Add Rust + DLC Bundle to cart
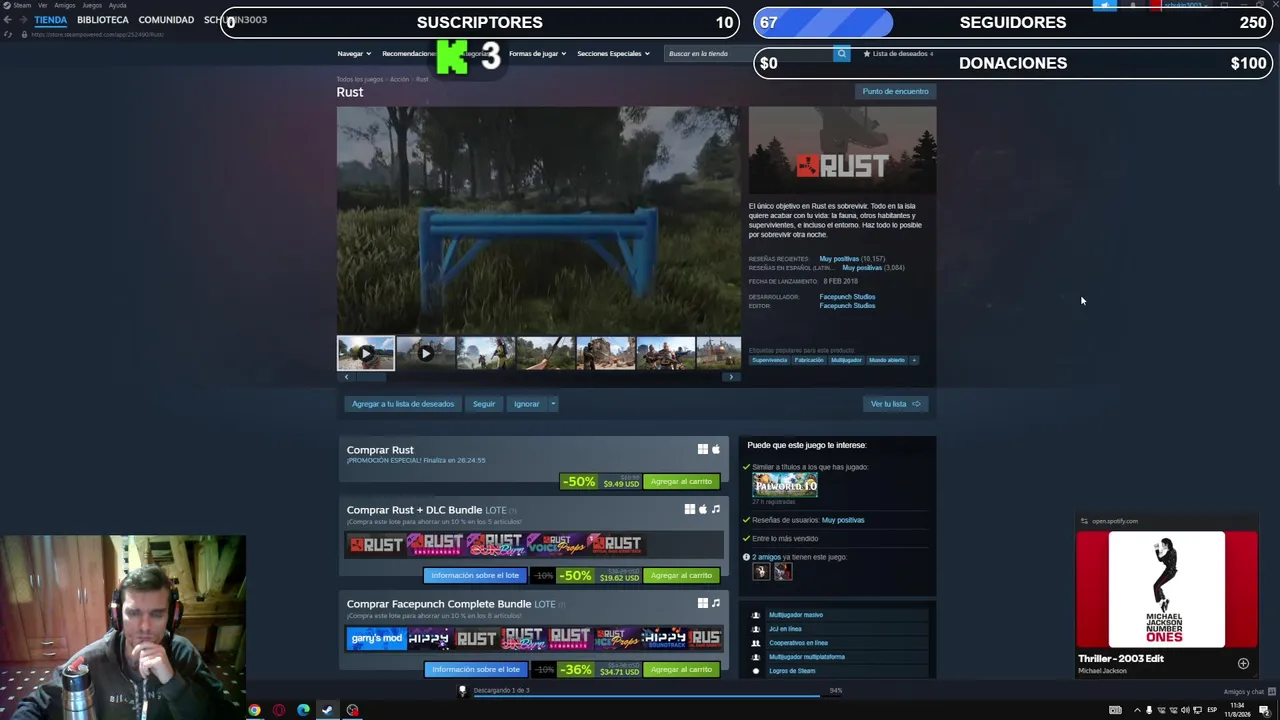The height and width of the screenshot is (720, 1280). (681, 576)
